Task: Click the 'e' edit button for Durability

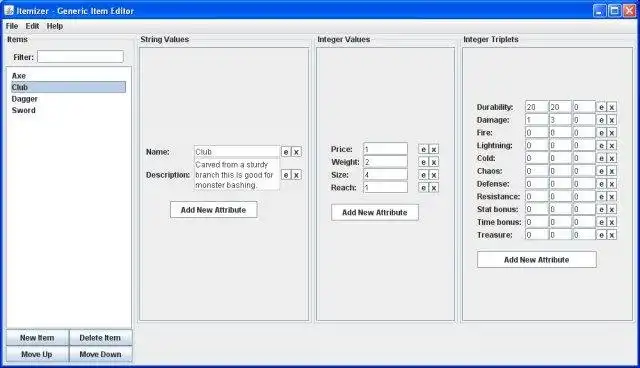Action: coord(601,107)
